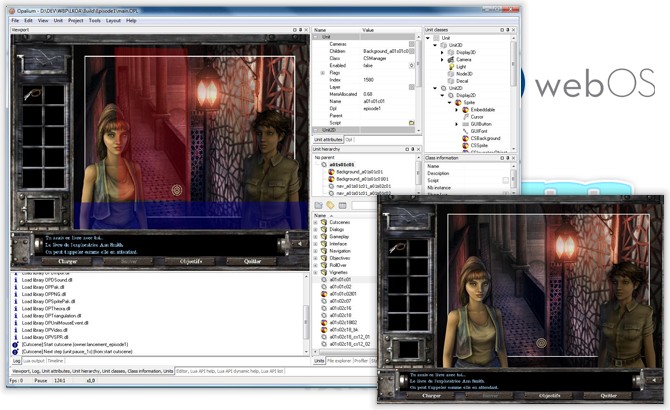This screenshot has width=670, height=410.
Task: Select Viewport, Log, Unit attributes layout tab
Action: coord(92,371)
